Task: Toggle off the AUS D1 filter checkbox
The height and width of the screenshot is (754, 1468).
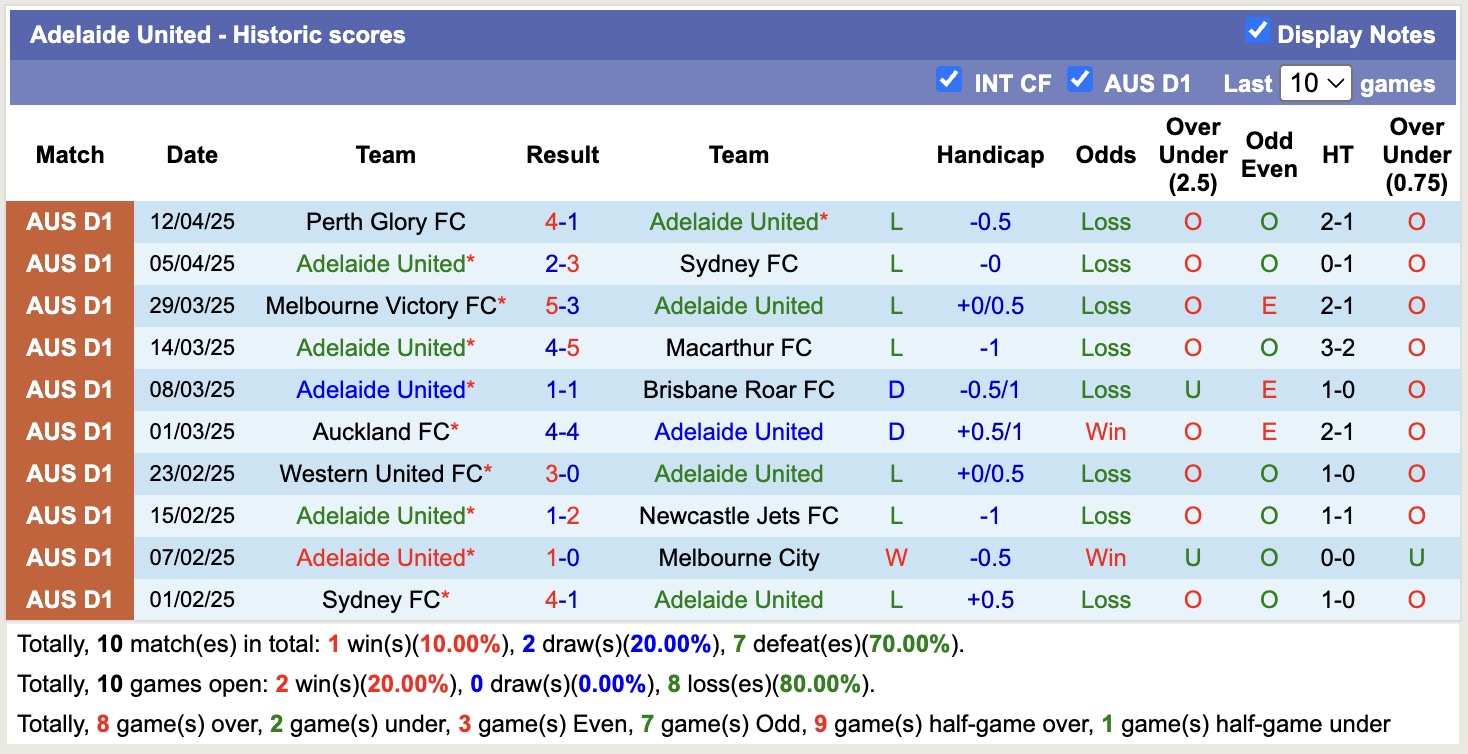Action: click(1081, 80)
